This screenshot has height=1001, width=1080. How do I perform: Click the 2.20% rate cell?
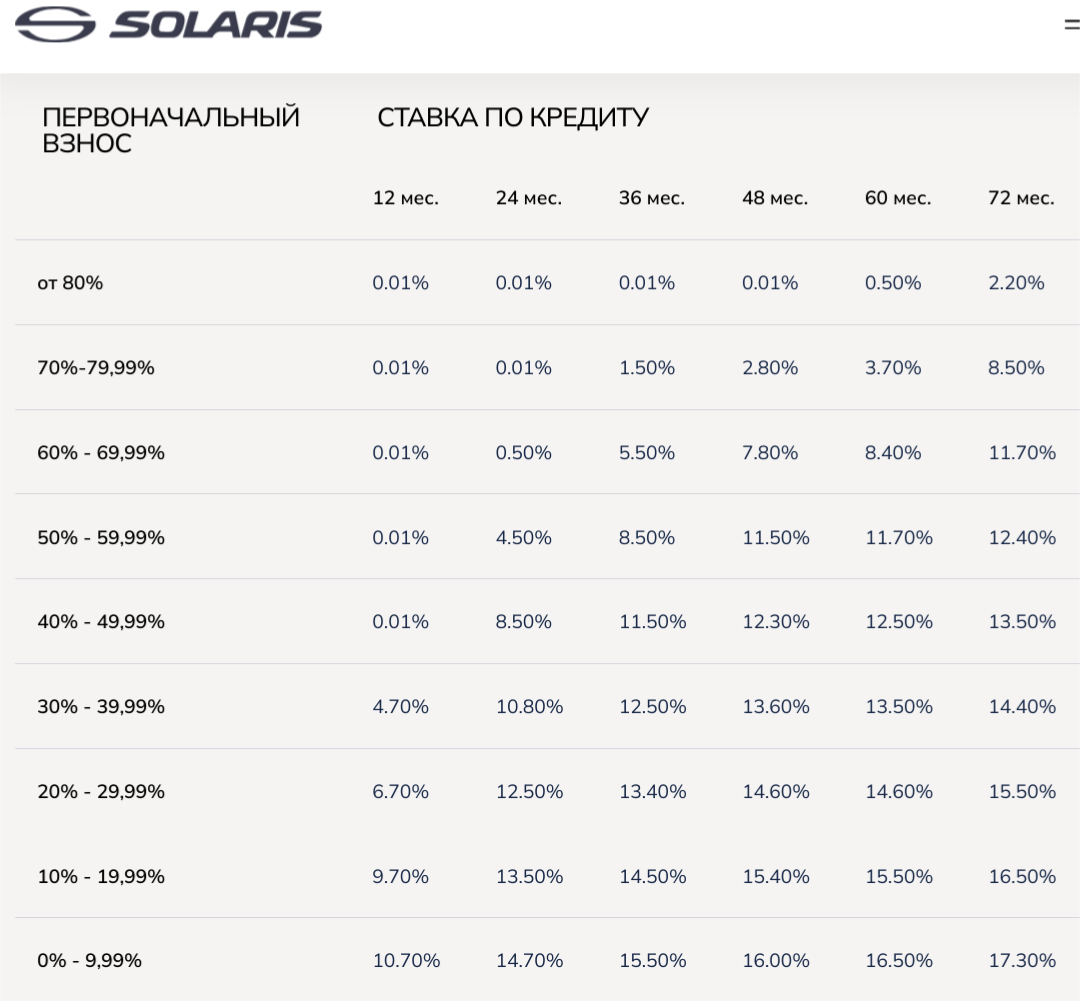coord(1016,283)
